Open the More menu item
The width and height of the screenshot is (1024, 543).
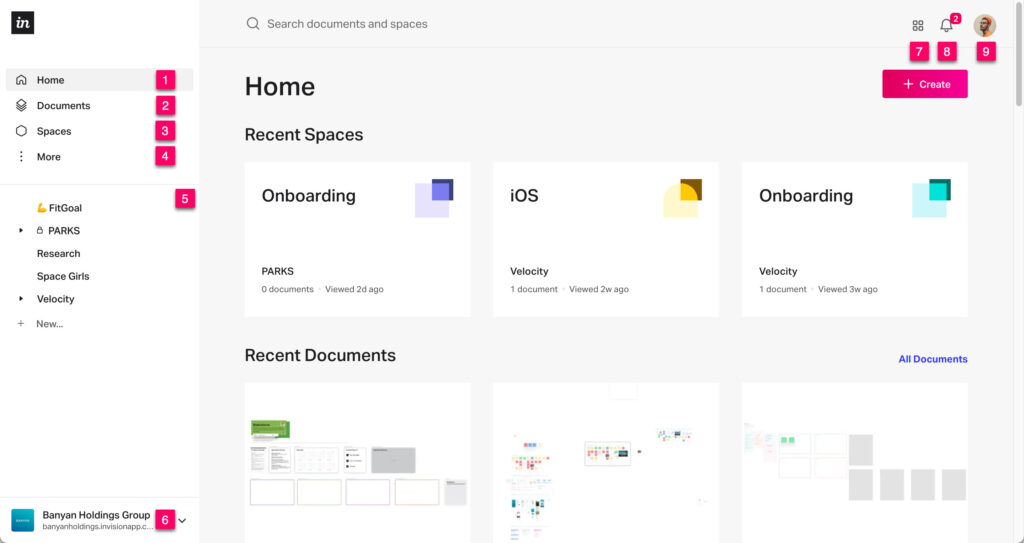[99, 157]
